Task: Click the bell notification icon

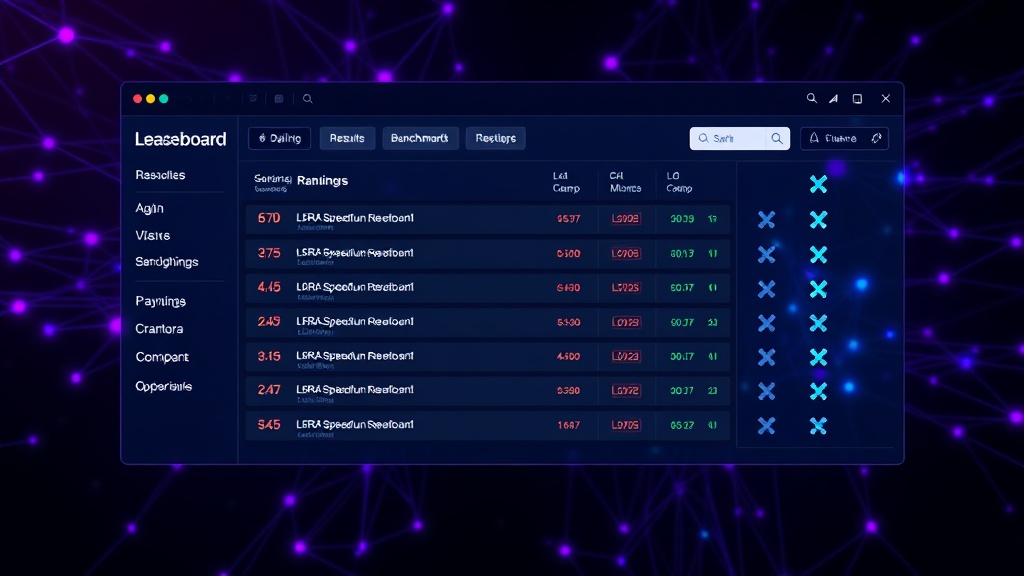Action: tap(814, 138)
